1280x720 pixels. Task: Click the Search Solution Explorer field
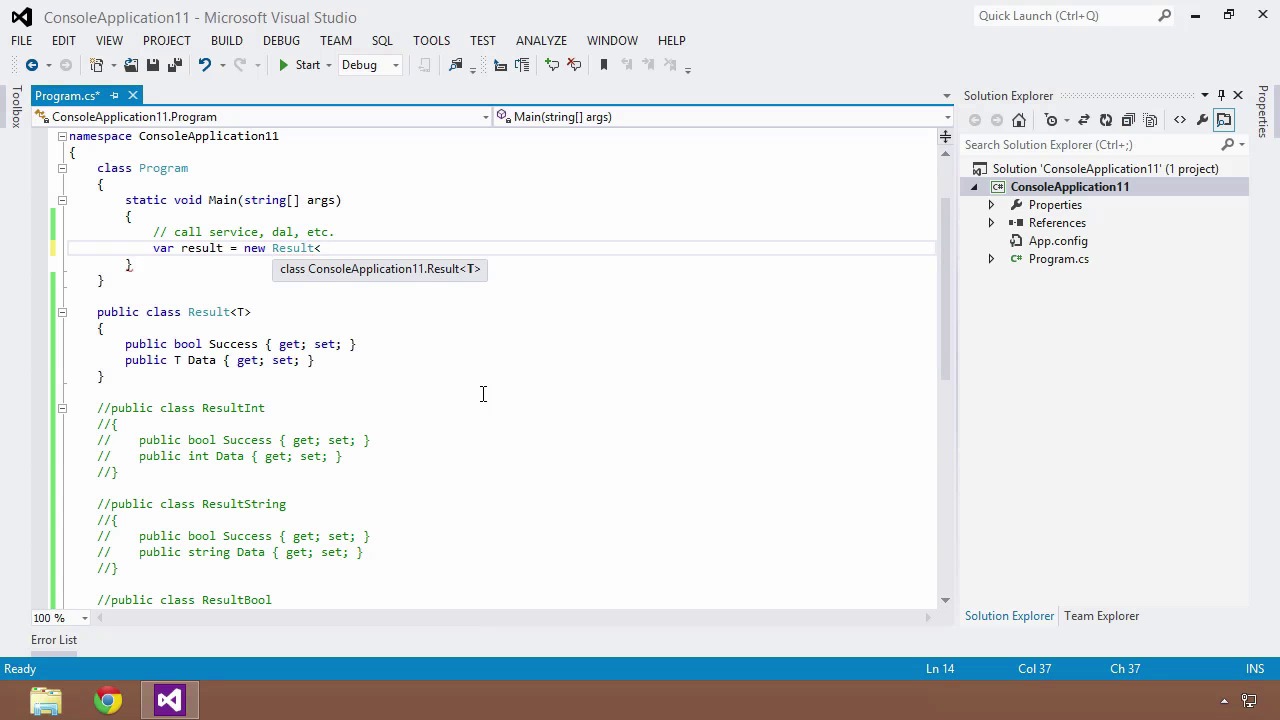[x=1090, y=145]
